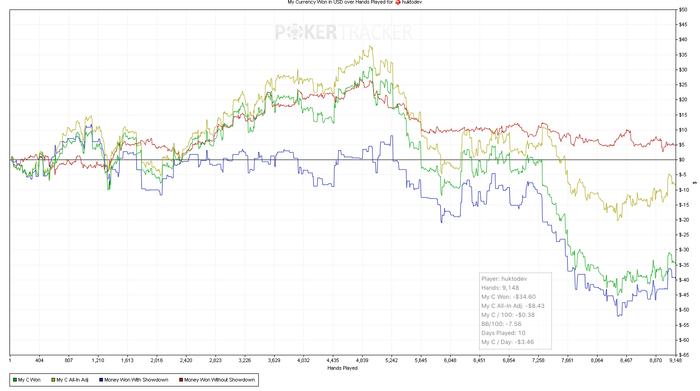Select the 'Money Won With Showdown' legend label

pyautogui.click(x=136, y=380)
